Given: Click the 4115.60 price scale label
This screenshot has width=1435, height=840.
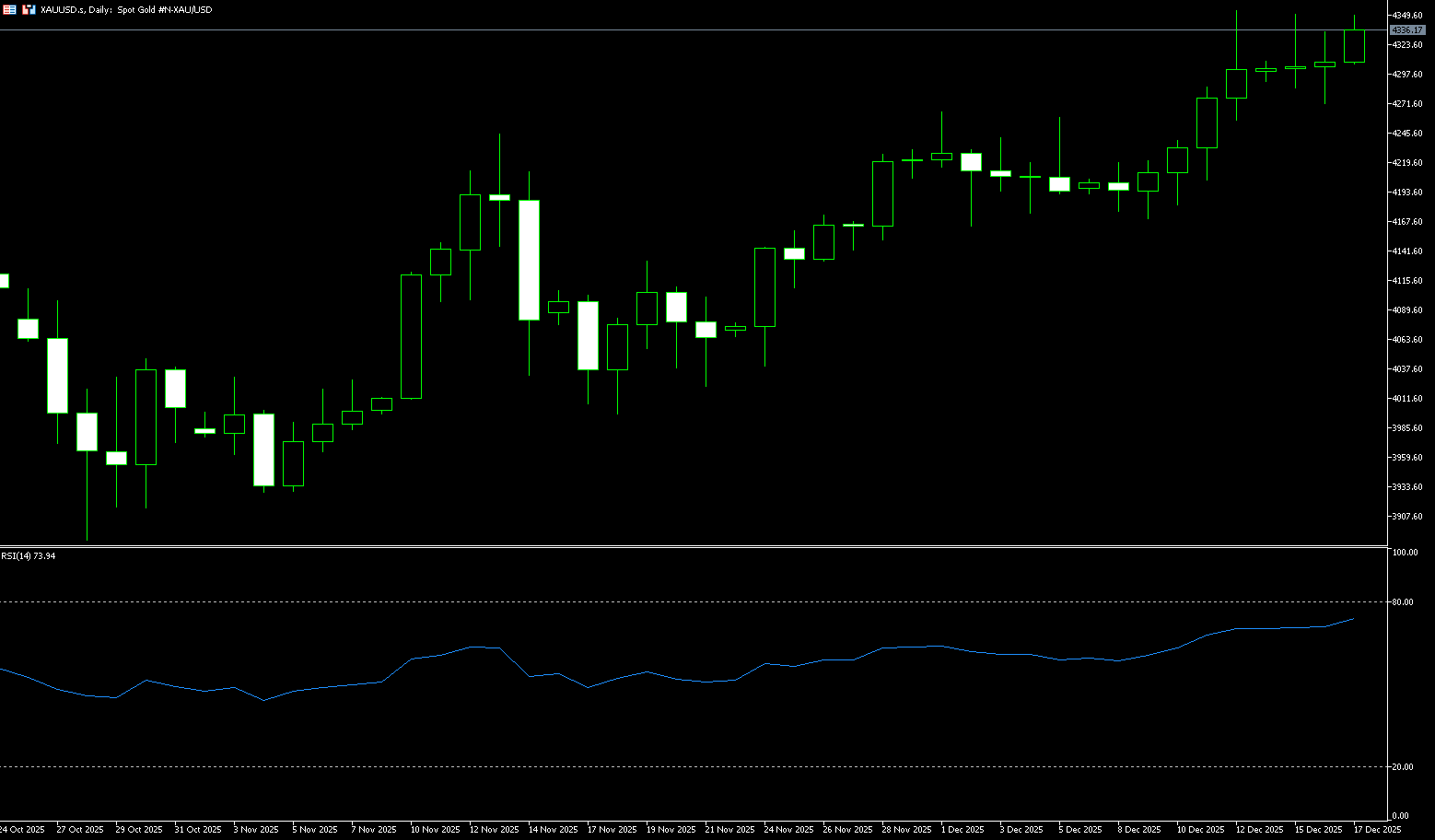Looking at the screenshot, I should point(1407,281).
